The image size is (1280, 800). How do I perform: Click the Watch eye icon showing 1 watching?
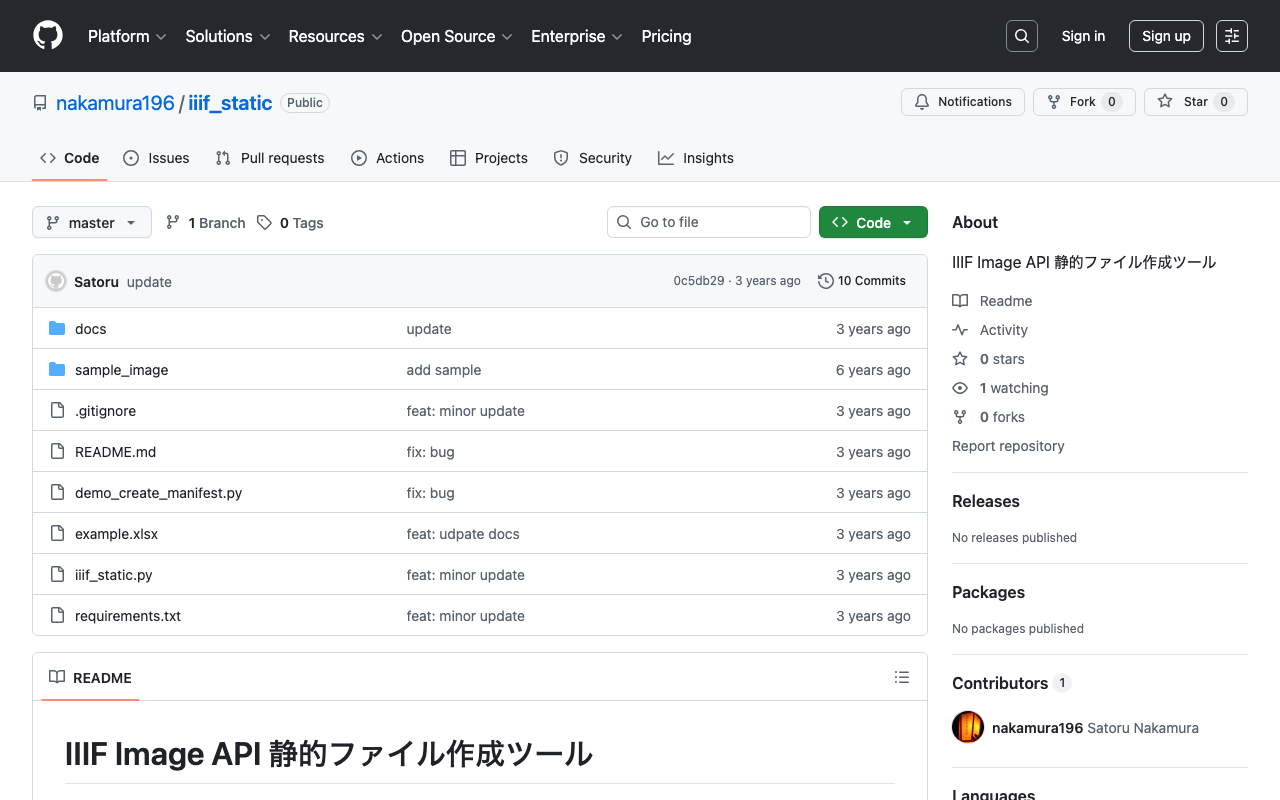pos(959,388)
